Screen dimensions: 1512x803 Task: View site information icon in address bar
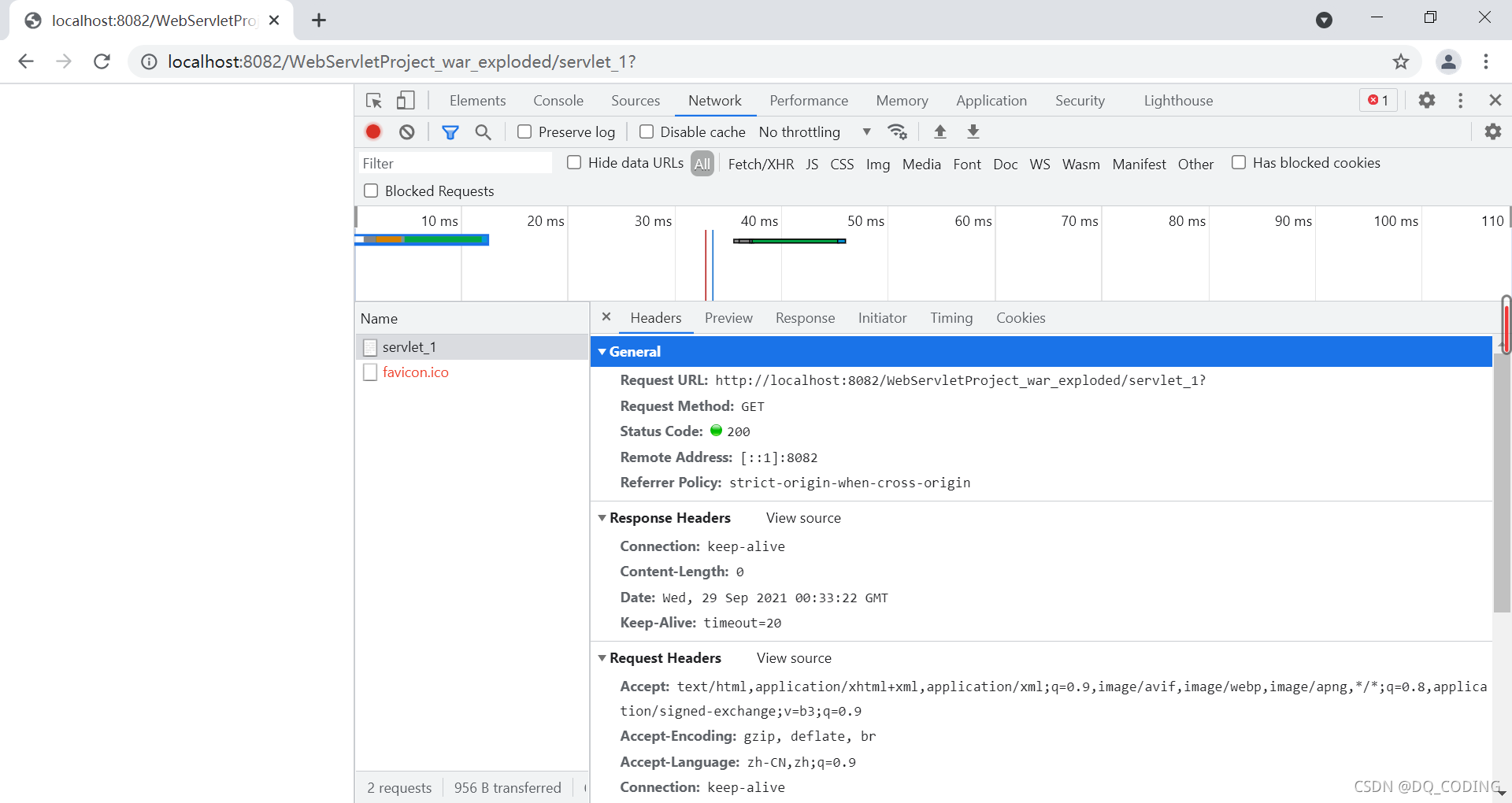[x=149, y=61]
